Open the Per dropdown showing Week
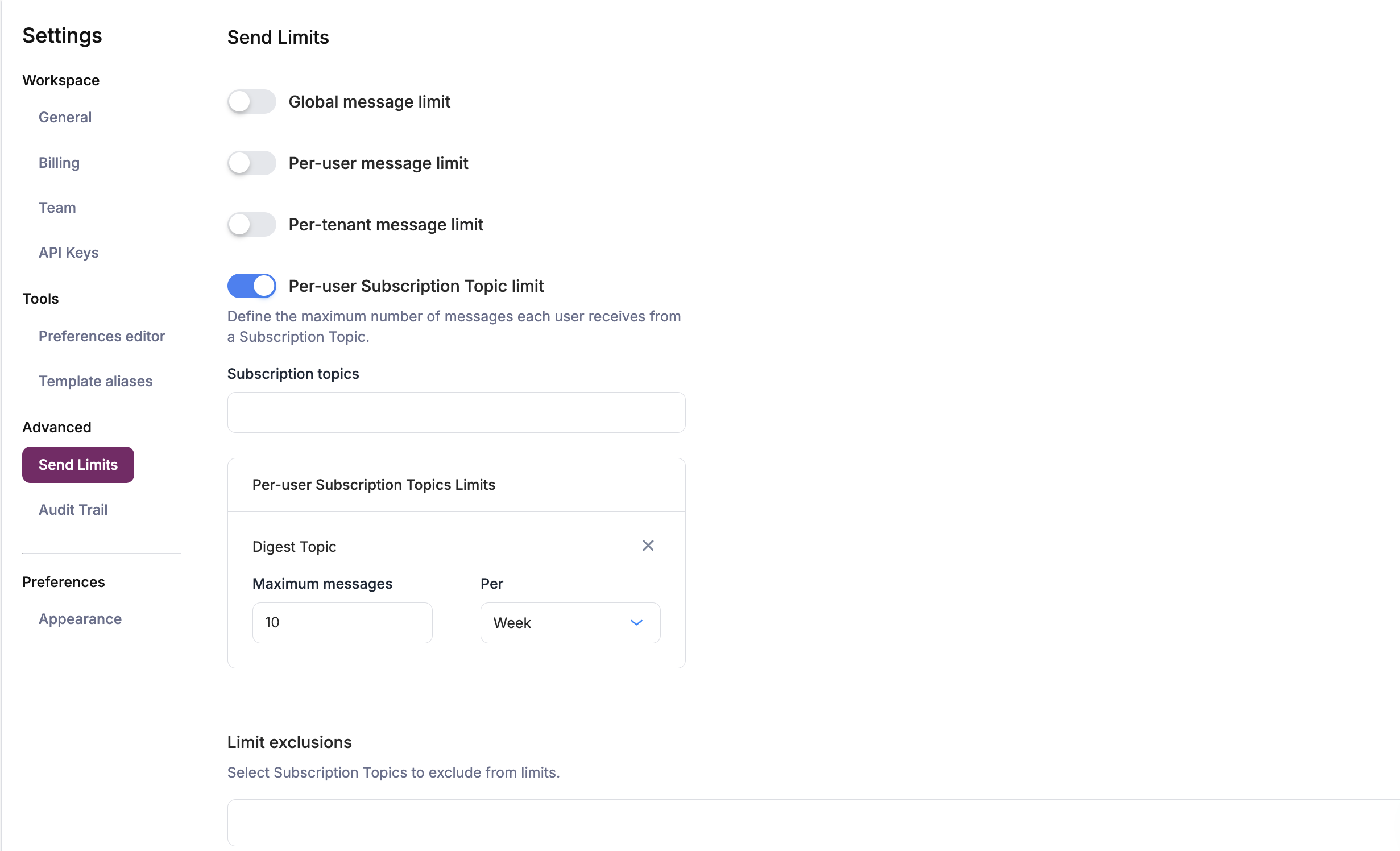 pos(569,622)
